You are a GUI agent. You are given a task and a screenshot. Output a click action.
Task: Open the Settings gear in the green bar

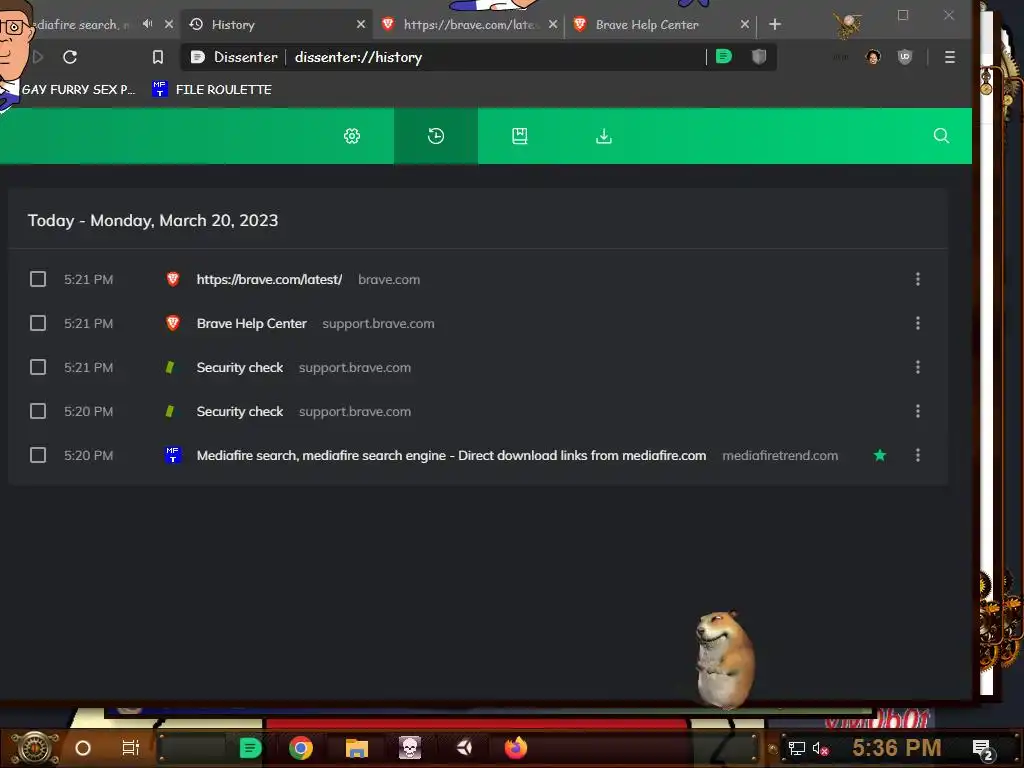[352, 136]
